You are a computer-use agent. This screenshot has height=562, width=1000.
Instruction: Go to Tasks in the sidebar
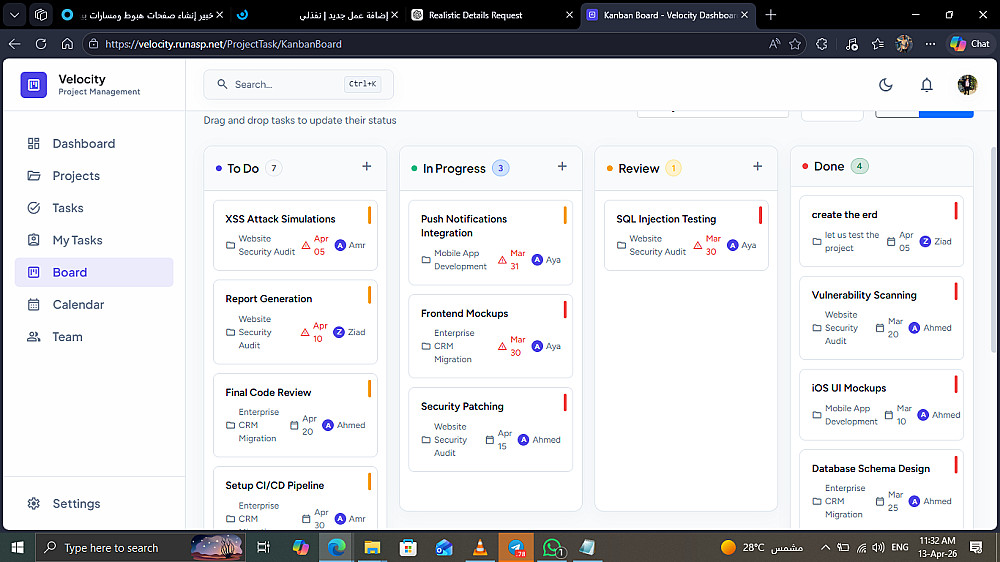[94, 208]
